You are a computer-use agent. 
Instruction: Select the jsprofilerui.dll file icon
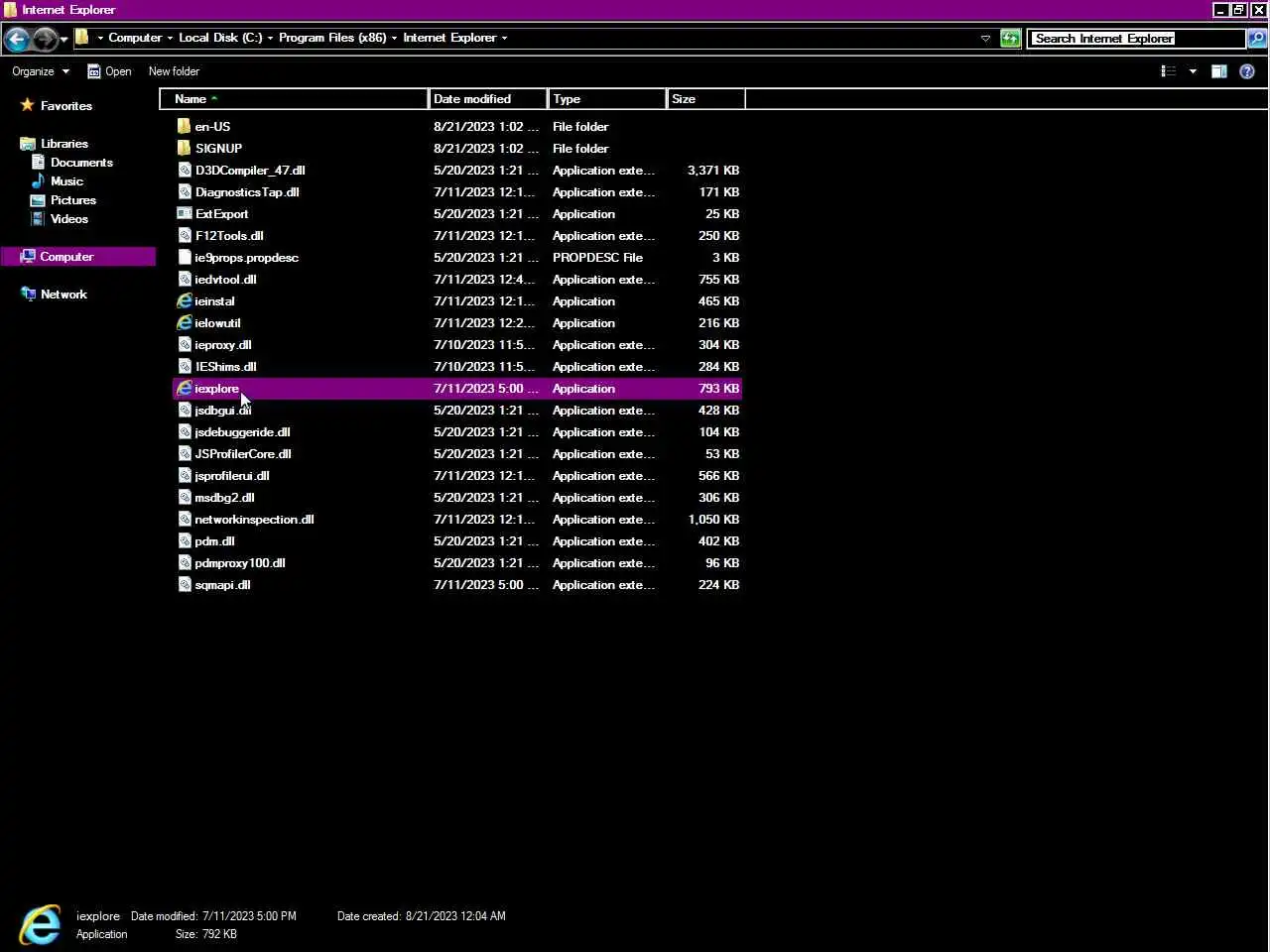pyautogui.click(x=185, y=475)
